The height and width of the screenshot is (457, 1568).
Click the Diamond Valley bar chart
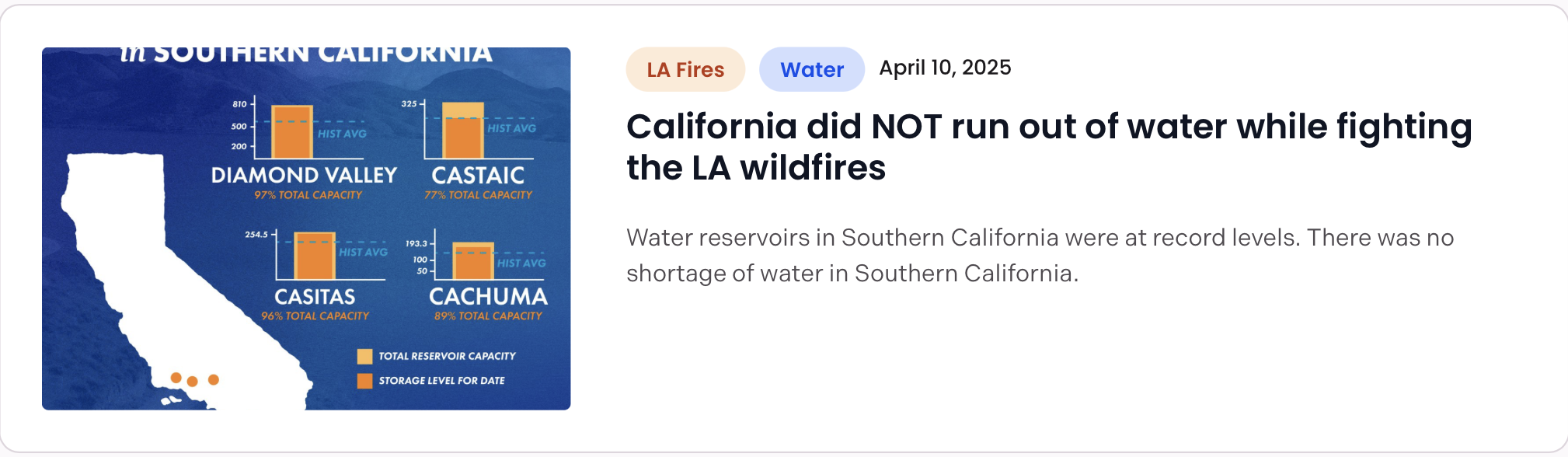(292, 132)
